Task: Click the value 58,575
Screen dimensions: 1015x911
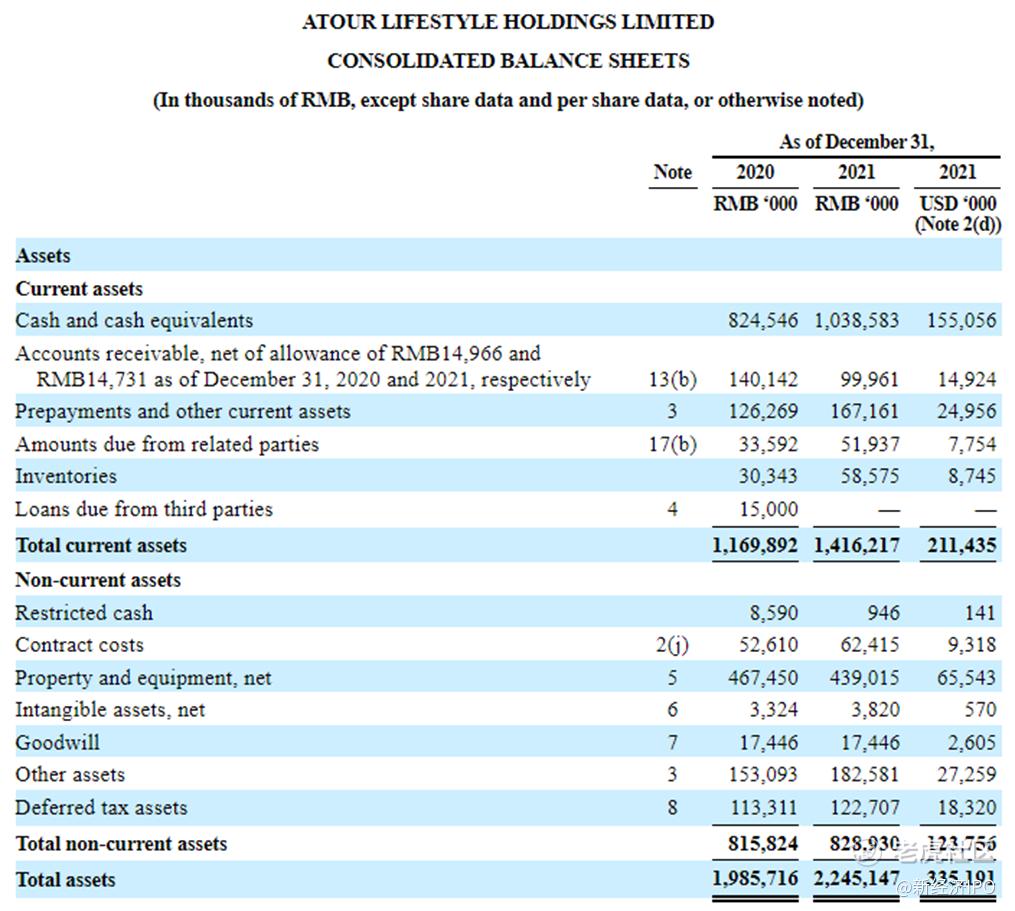Action: [x=869, y=477]
